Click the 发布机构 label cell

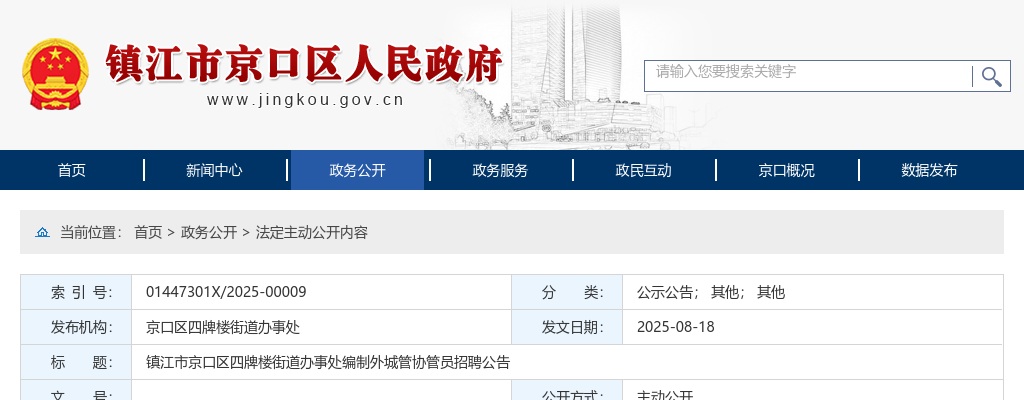76,327
